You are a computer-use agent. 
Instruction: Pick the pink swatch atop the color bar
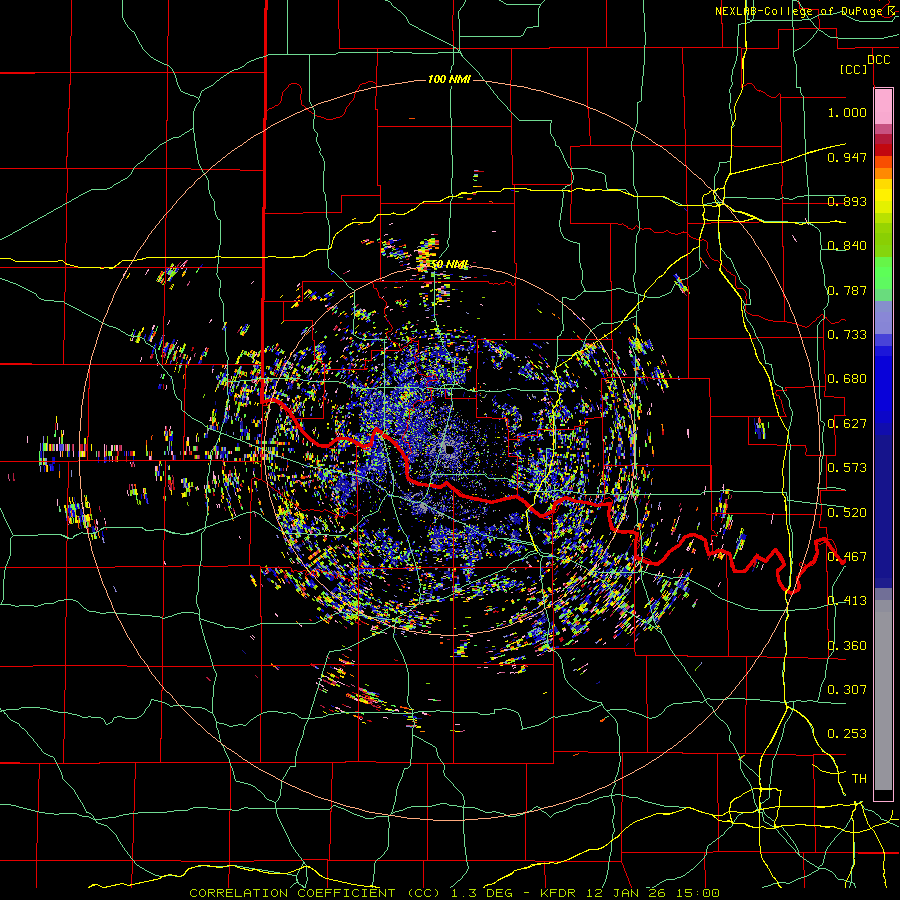point(883,106)
